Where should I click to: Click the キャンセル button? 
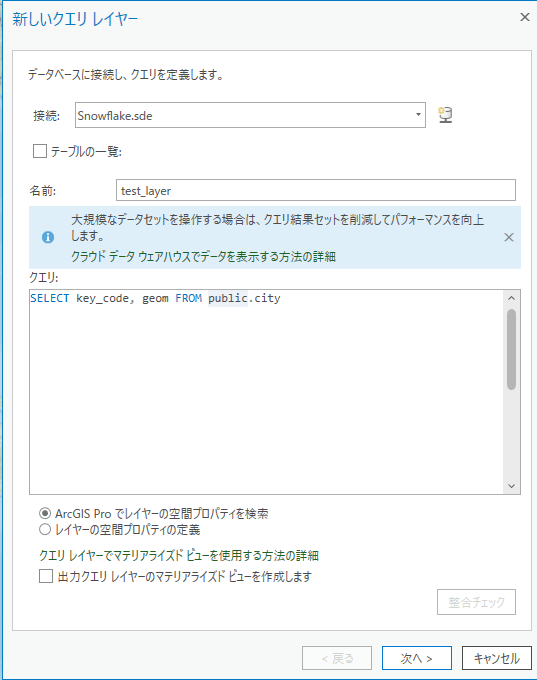point(497,658)
